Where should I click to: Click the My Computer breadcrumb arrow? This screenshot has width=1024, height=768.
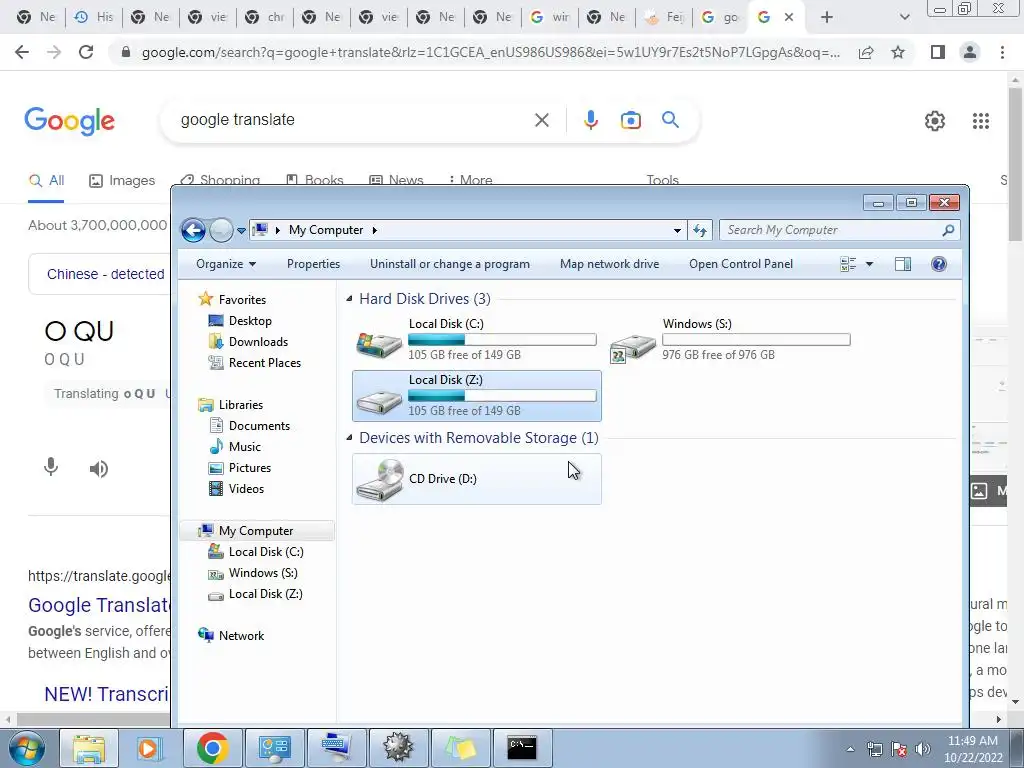(375, 230)
